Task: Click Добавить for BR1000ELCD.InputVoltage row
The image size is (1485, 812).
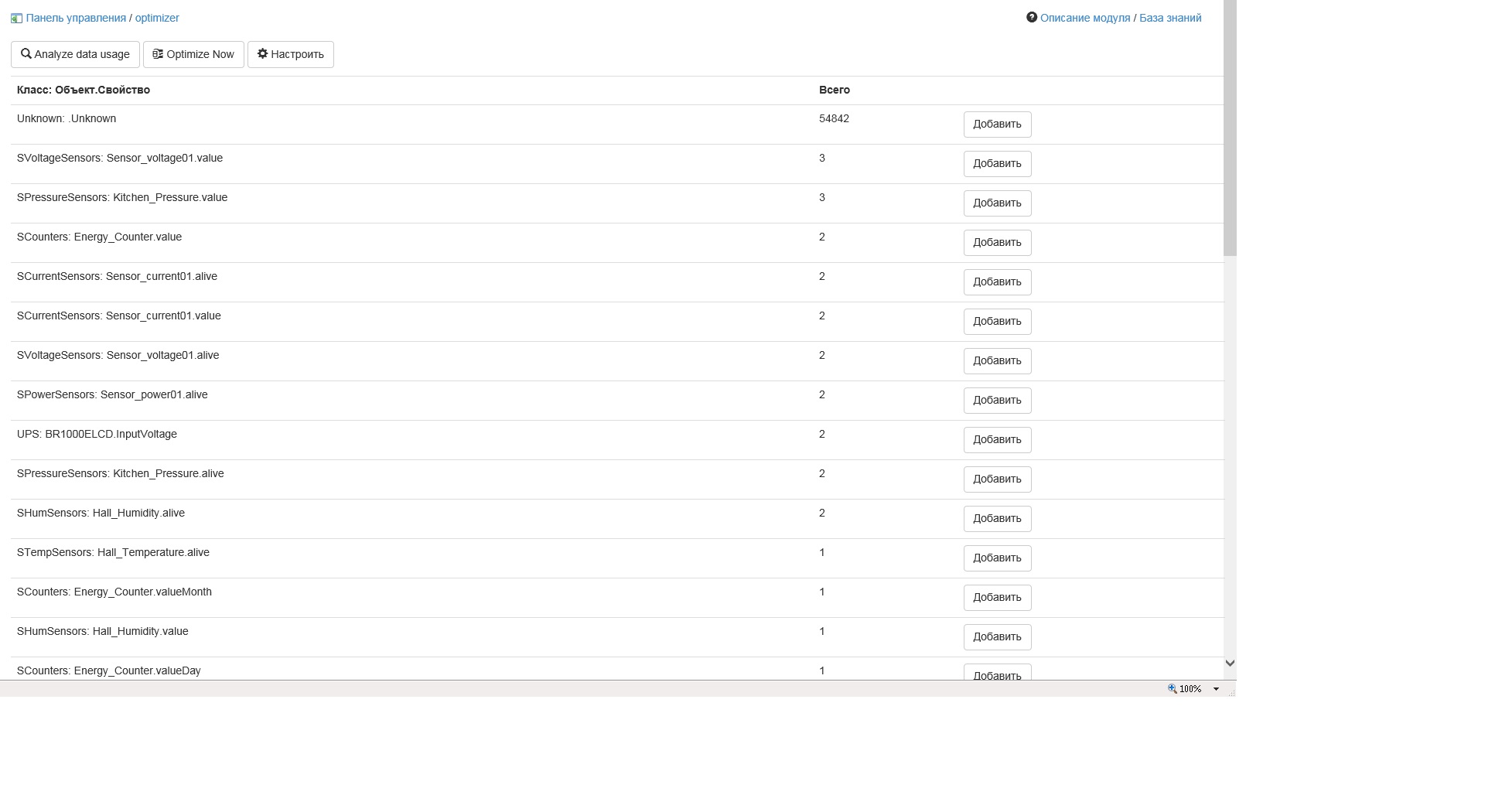Action: click(x=997, y=440)
